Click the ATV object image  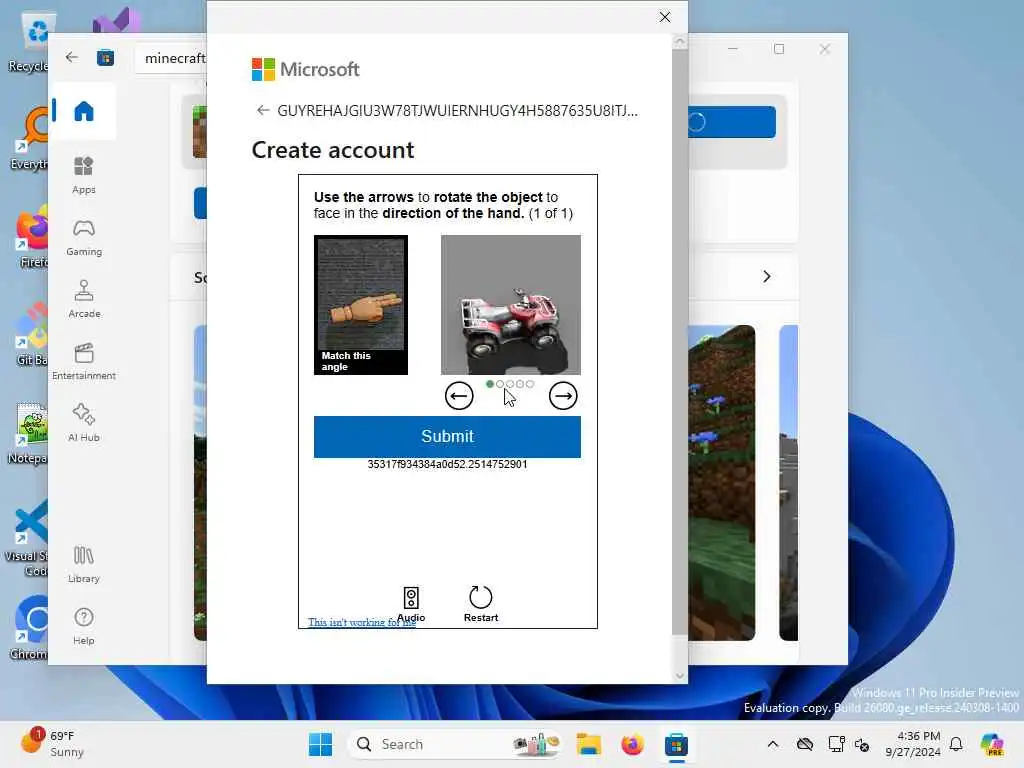click(x=511, y=305)
